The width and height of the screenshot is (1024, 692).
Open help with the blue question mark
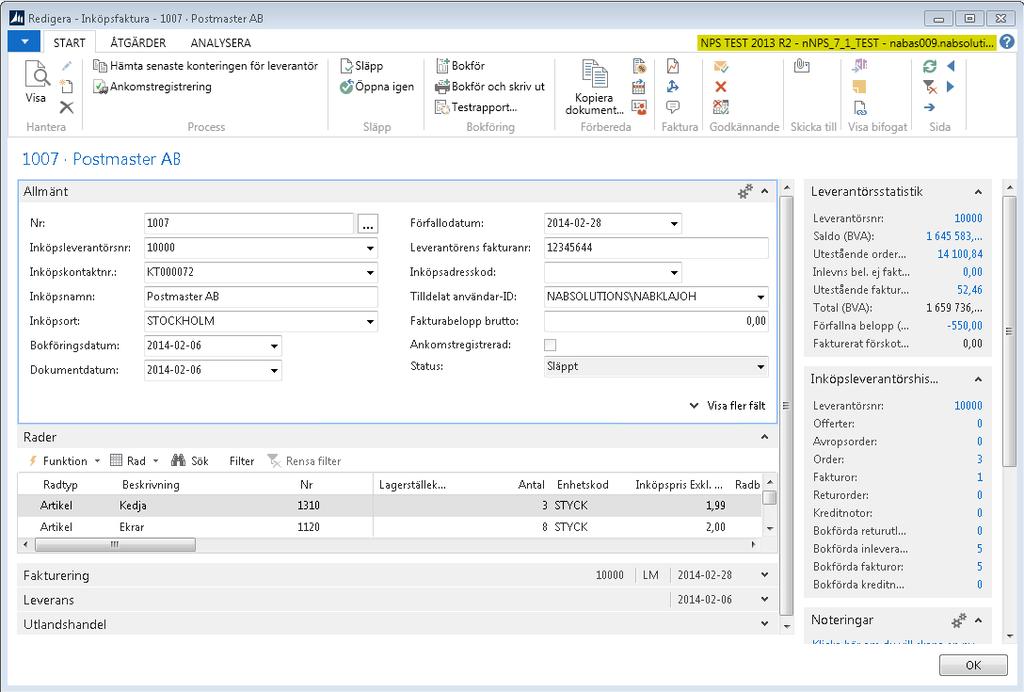[x=1008, y=42]
